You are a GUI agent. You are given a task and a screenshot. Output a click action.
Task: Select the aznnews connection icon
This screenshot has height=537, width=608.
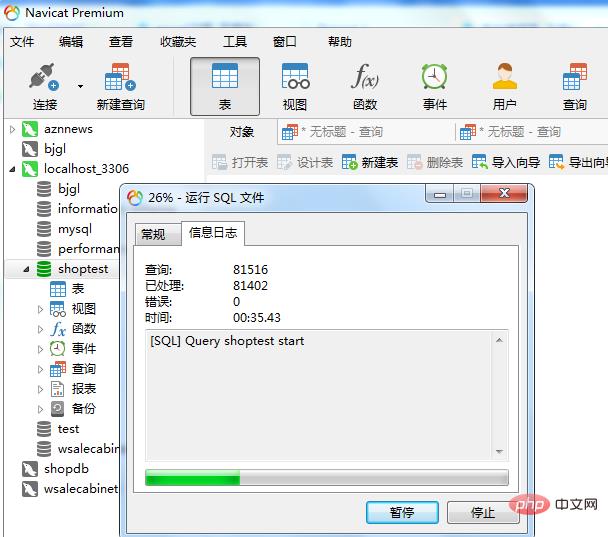[30, 129]
